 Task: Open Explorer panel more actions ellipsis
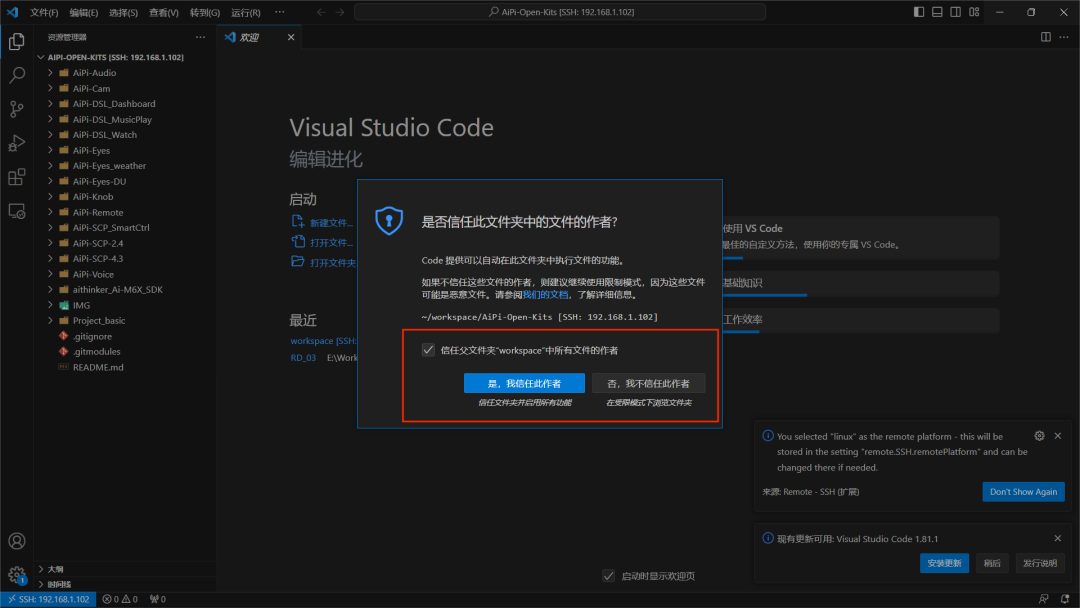(x=200, y=37)
